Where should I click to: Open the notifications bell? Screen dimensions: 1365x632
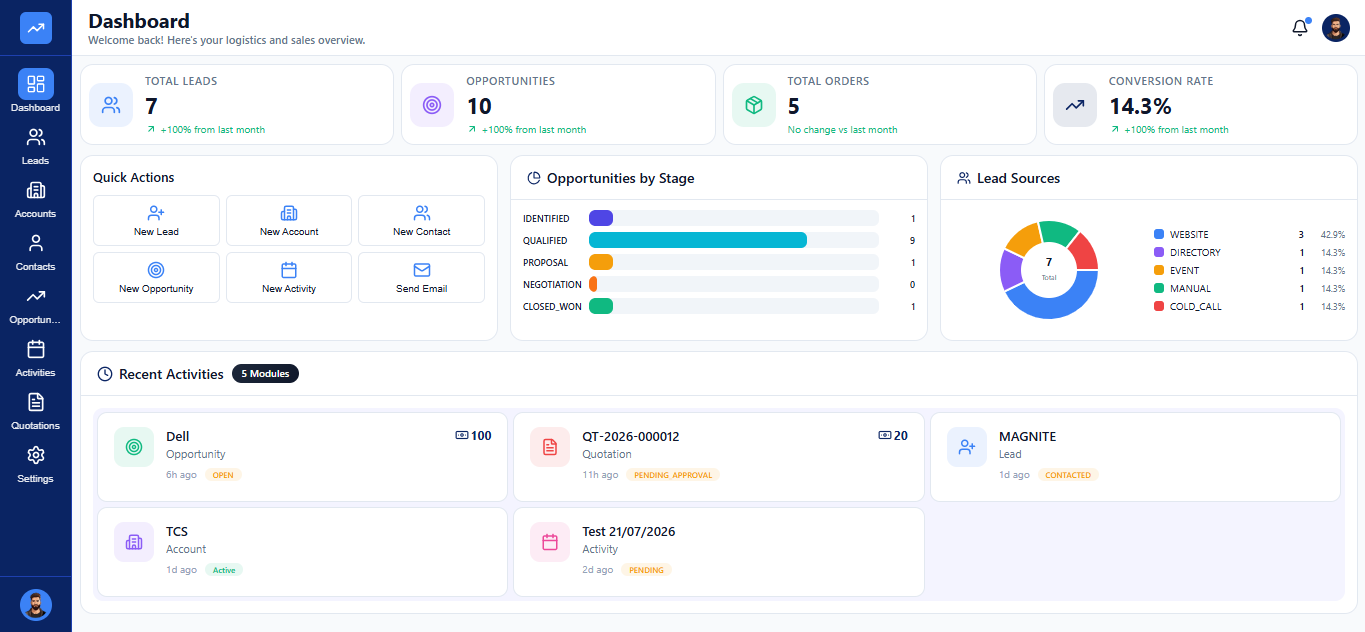click(x=1300, y=28)
